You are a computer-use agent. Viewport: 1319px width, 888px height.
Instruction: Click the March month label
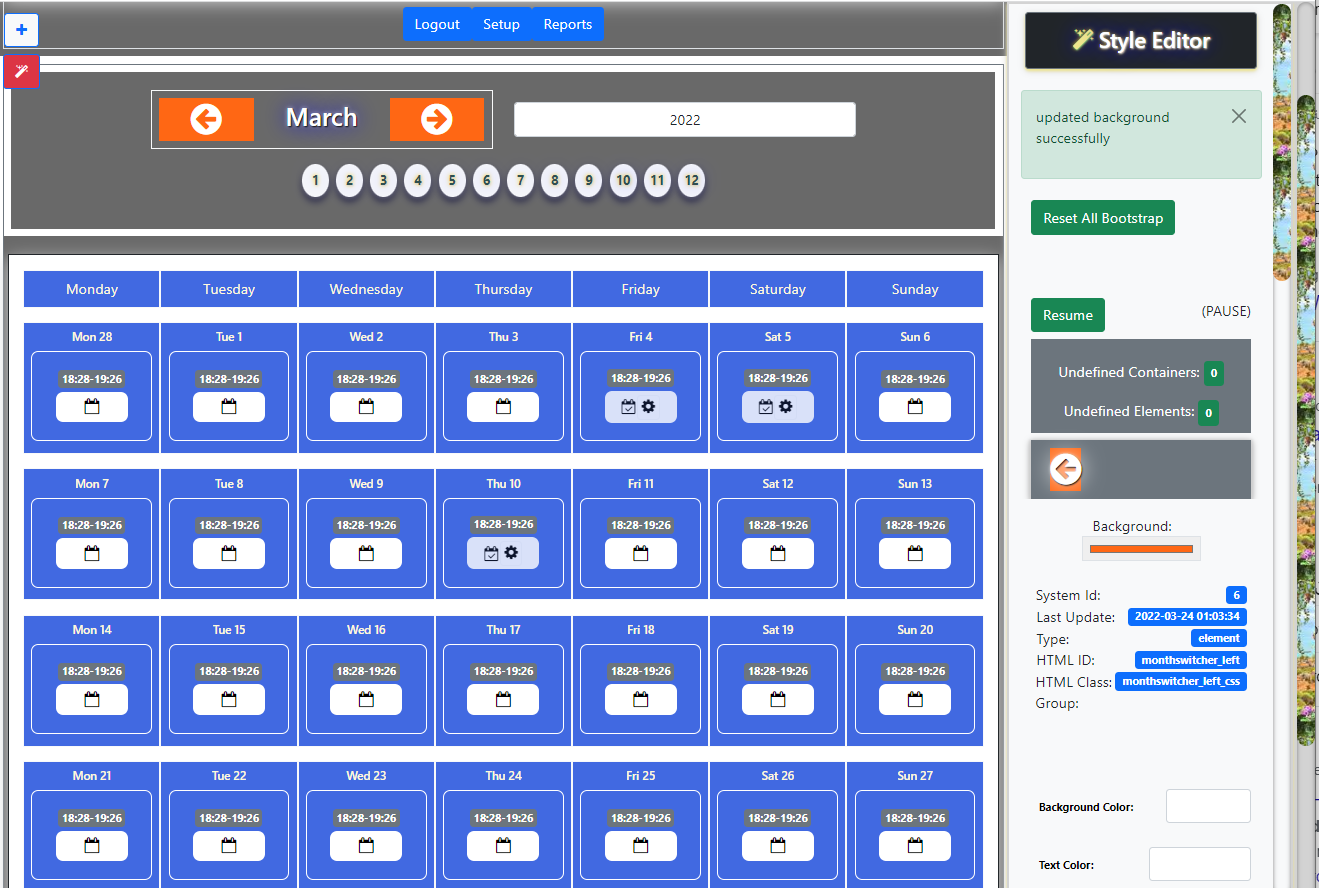(x=321, y=118)
